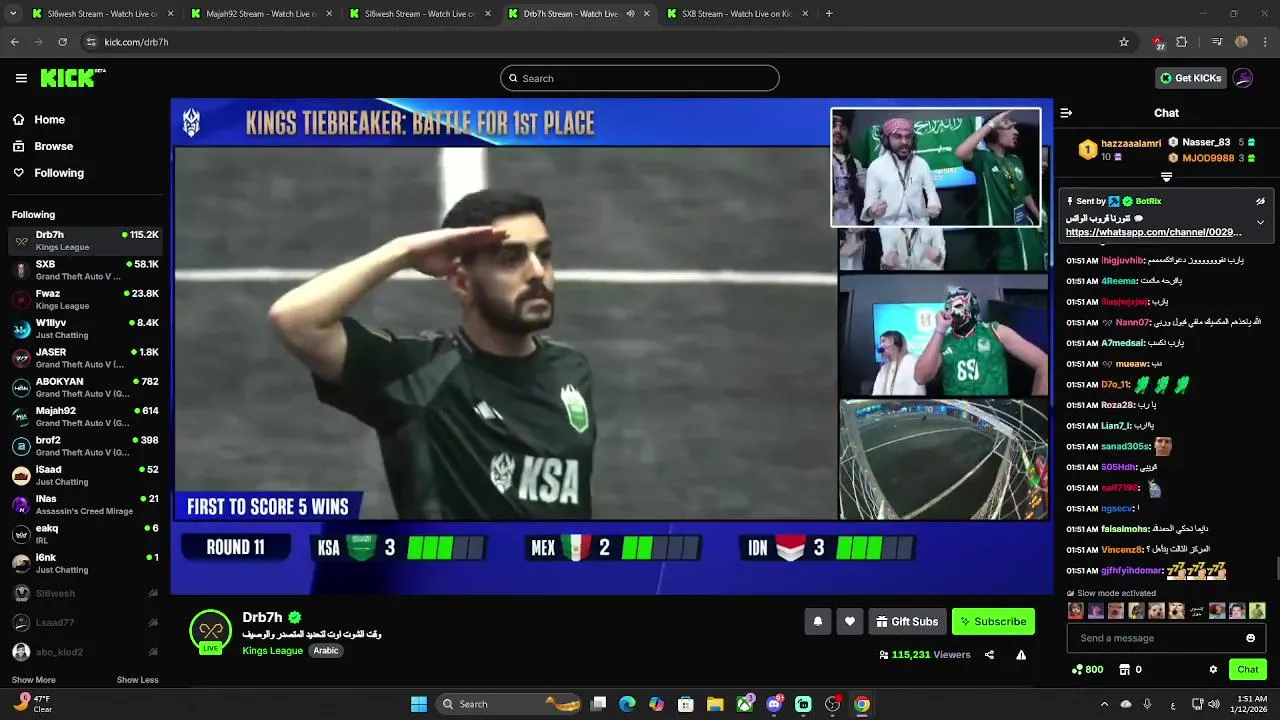Open the Windows Start menu
1280x720 pixels.
419,704
